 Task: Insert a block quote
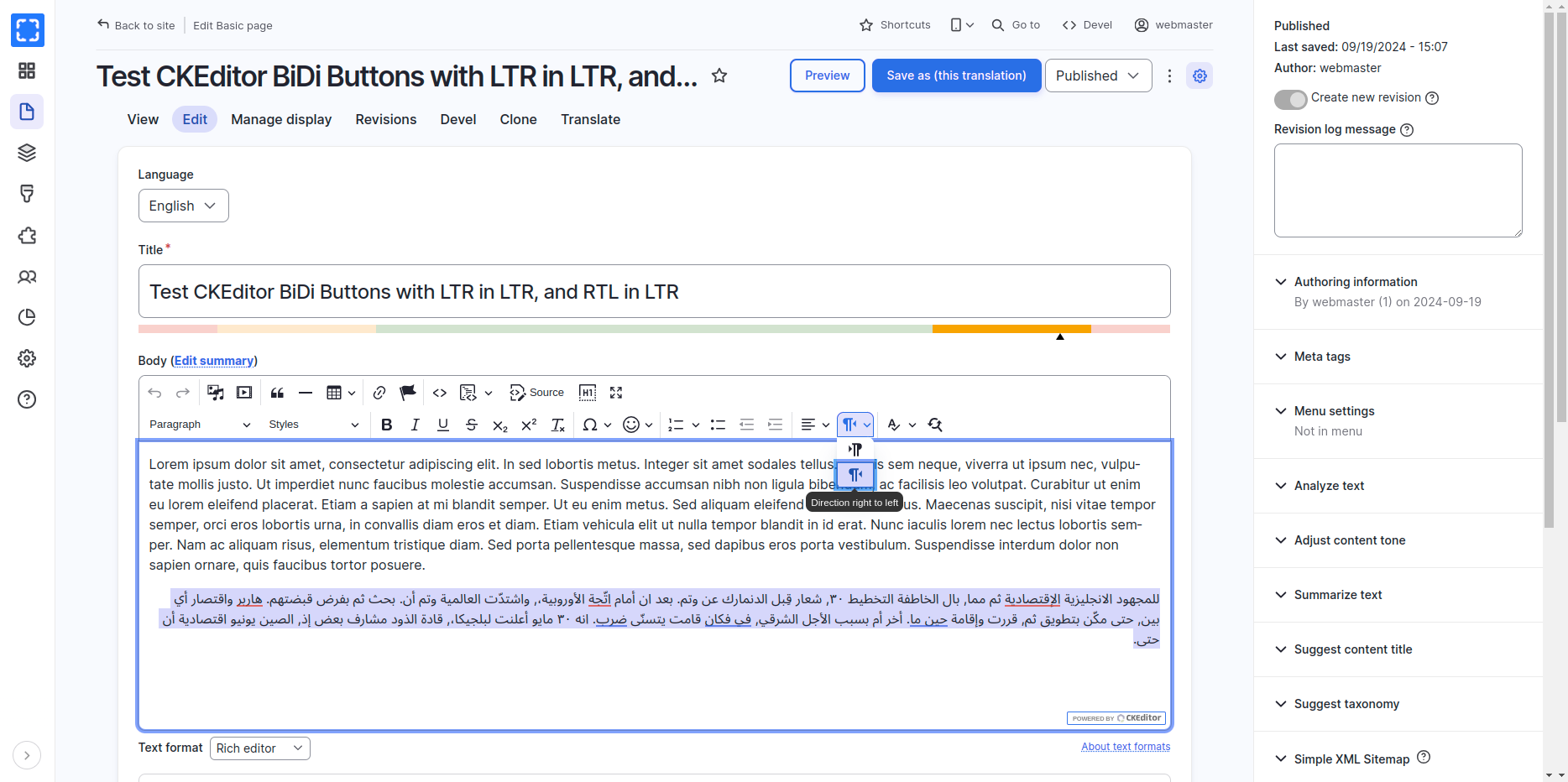277,393
